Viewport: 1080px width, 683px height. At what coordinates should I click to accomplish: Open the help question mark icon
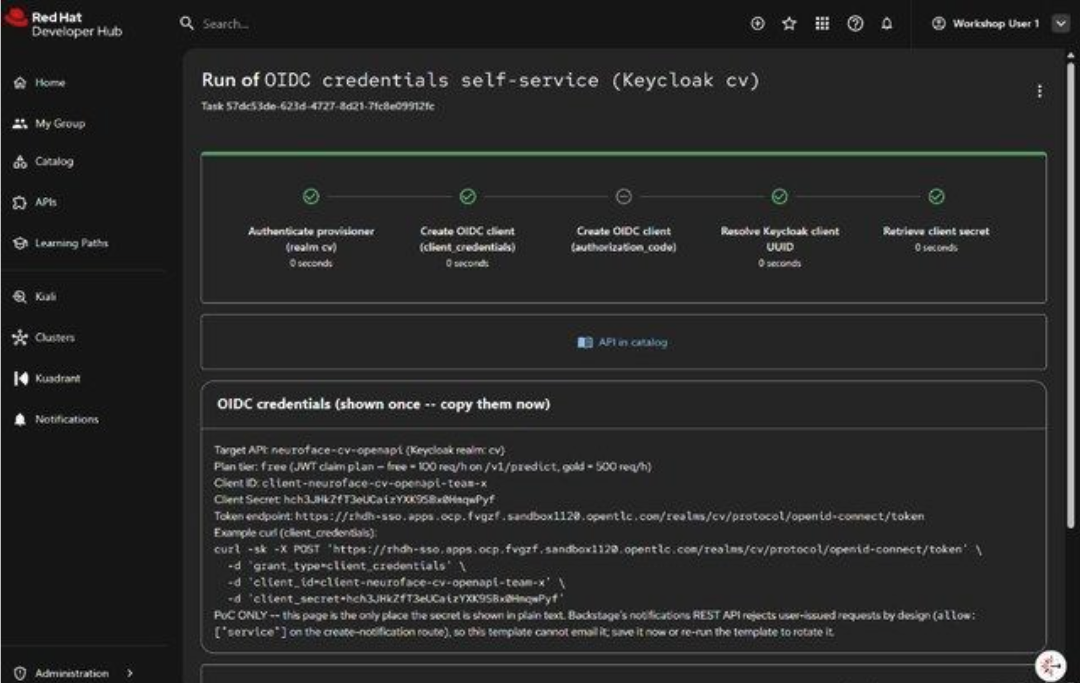coord(855,23)
